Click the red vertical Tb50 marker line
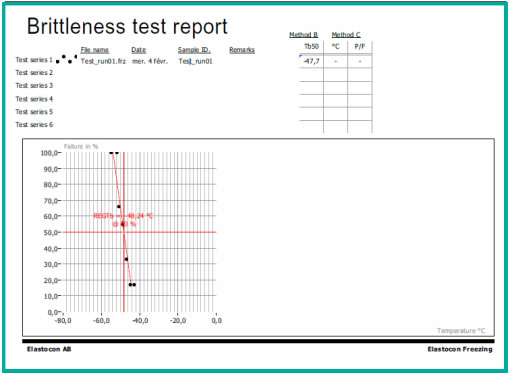The height and width of the screenshot is (375, 510). [x=124, y=267]
